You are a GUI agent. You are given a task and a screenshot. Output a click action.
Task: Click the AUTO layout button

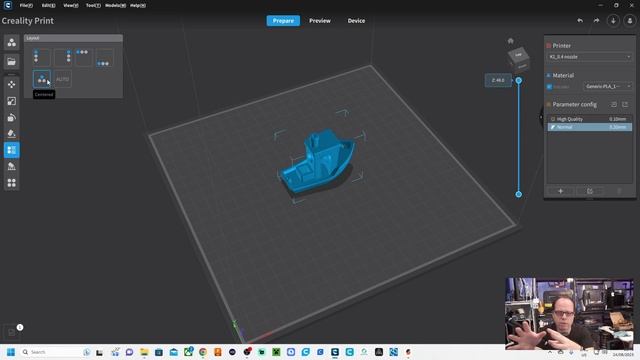click(62, 79)
